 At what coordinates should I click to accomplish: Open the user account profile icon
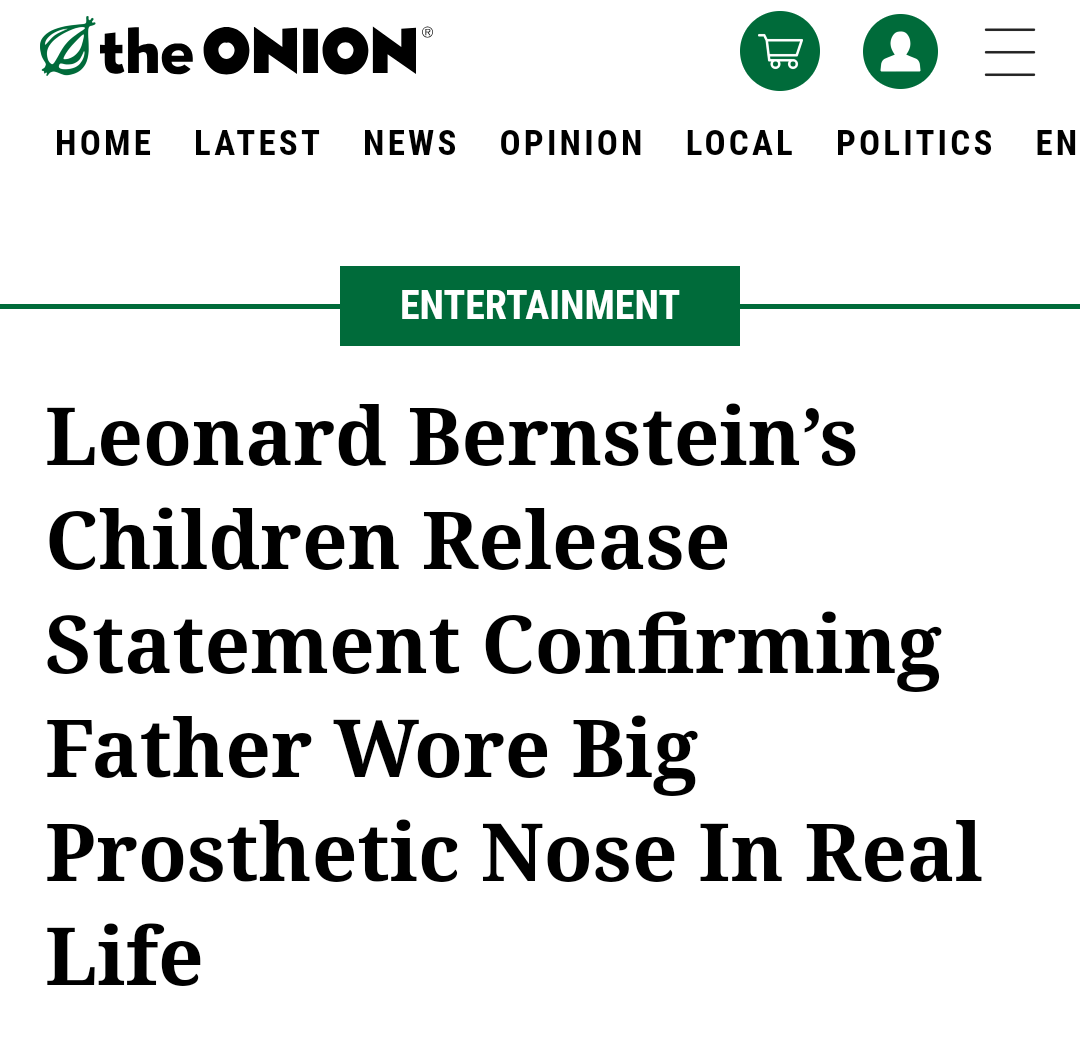900,51
